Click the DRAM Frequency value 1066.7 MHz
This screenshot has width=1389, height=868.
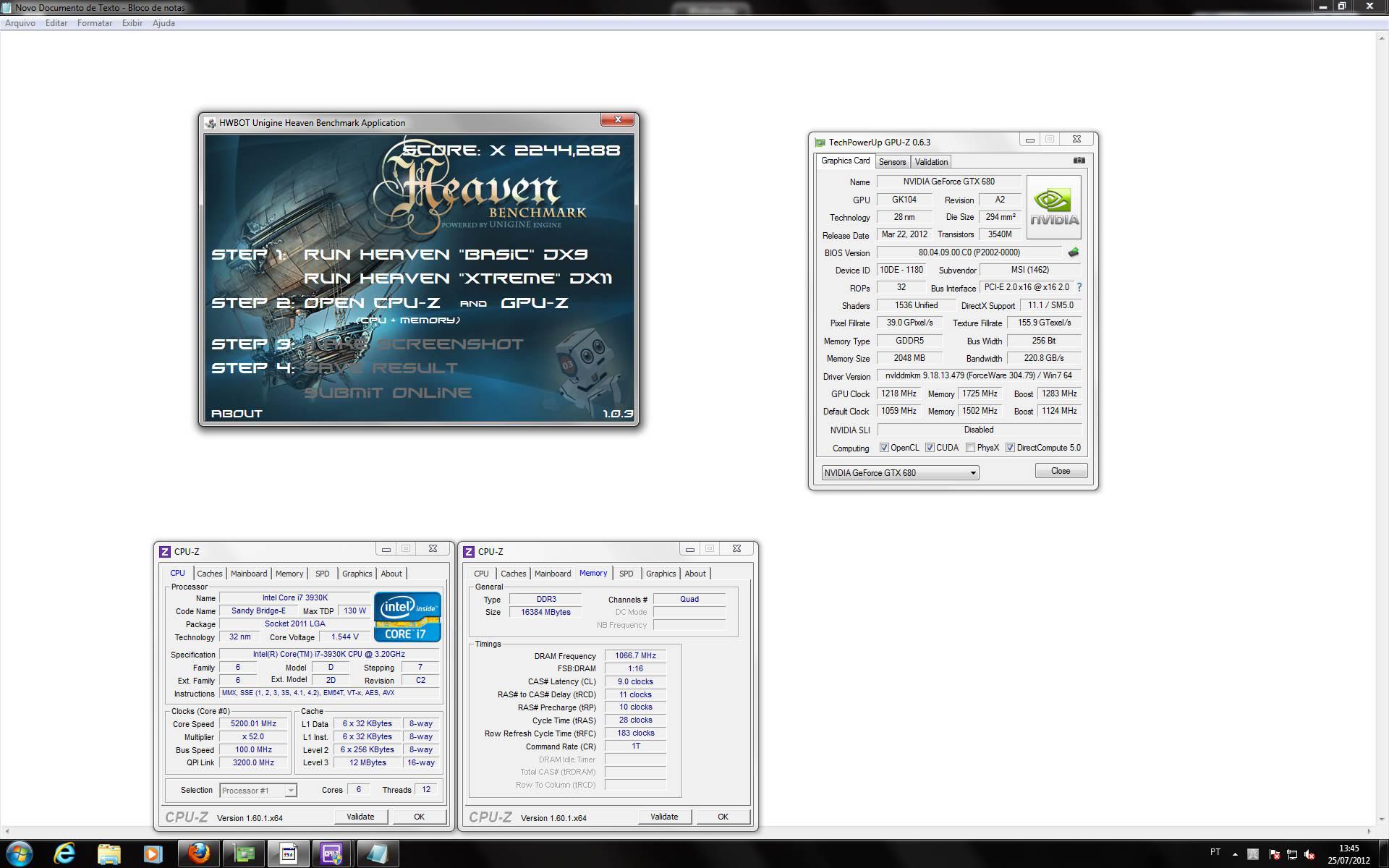tap(635, 656)
